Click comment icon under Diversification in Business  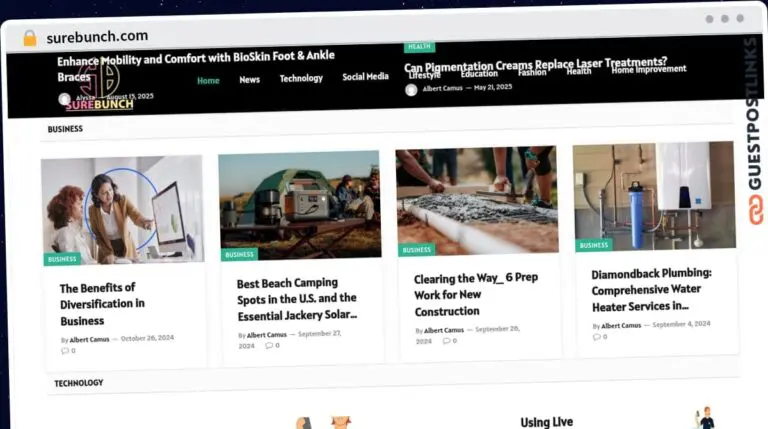point(66,351)
